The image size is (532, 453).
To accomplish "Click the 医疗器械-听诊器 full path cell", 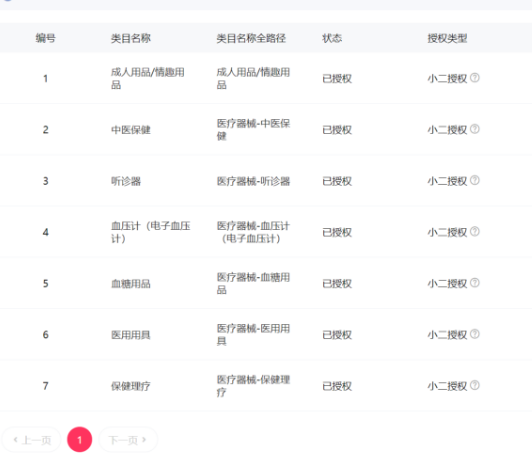I will (253, 181).
